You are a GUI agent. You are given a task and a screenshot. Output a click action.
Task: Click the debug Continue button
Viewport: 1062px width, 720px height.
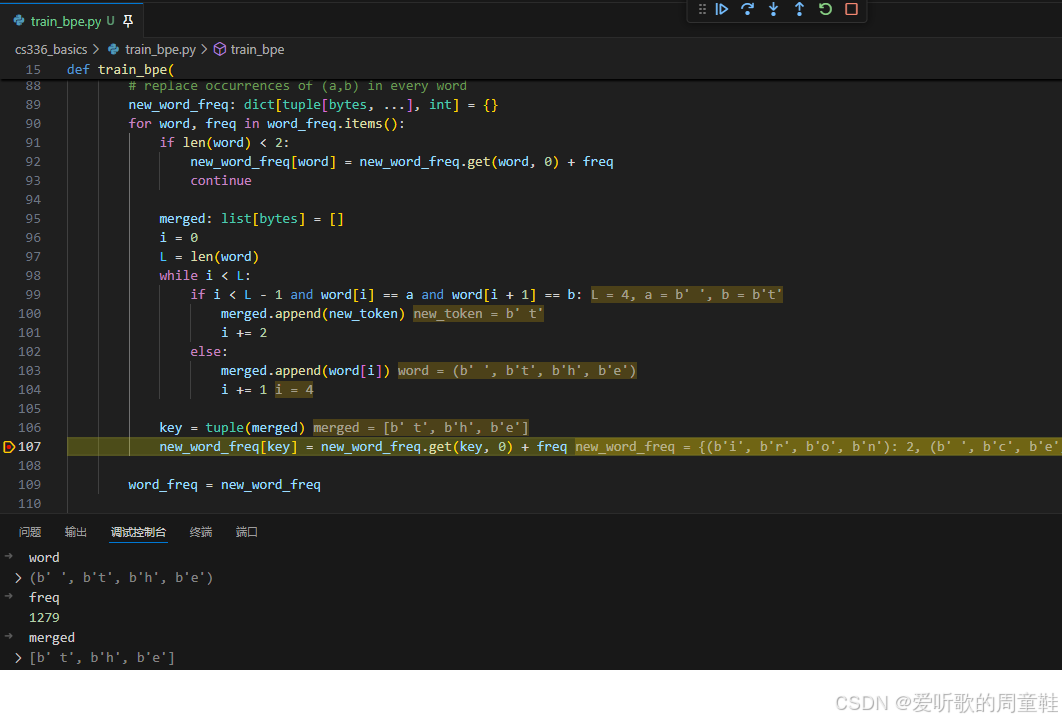pyautogui.click(x=722, y=9)
